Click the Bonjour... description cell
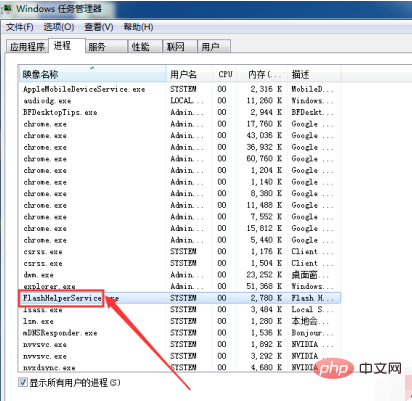Screen dimensions: 412x401 click(x=312, y=333)
